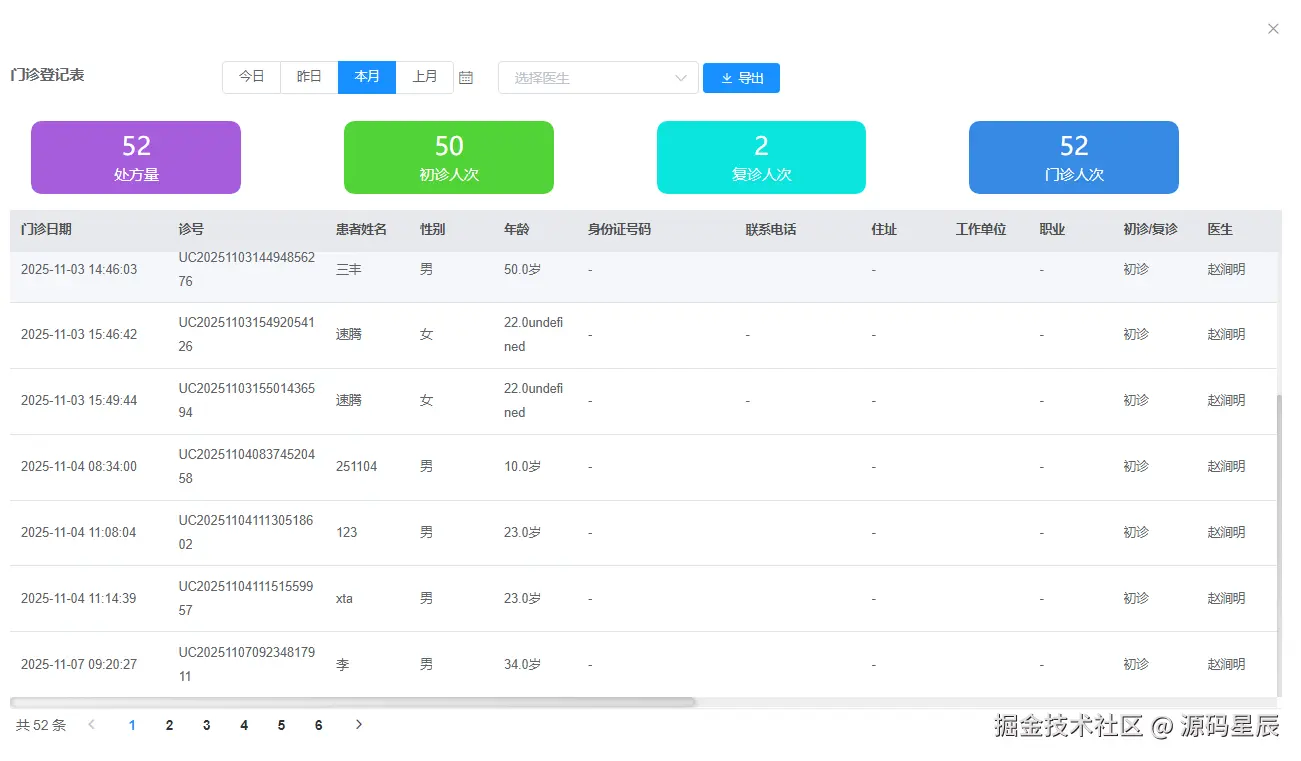Click the 初诊/复诊 column header
This screenshot has width=1301, height=761.
(x=1150, y=229)
